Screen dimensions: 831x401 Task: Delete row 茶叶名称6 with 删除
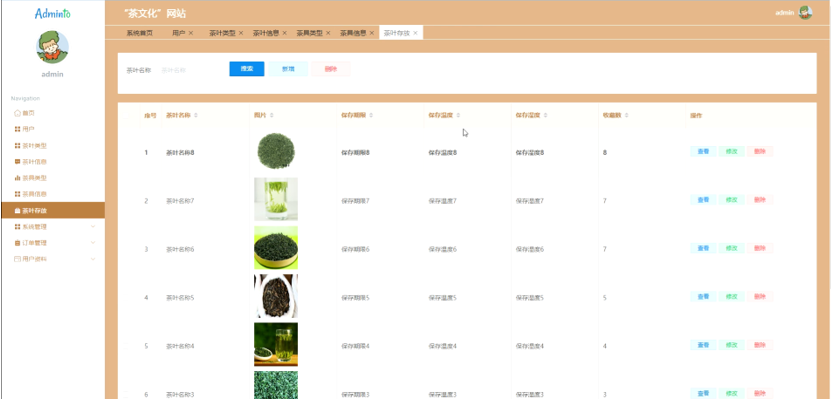[x=759, y=248]
